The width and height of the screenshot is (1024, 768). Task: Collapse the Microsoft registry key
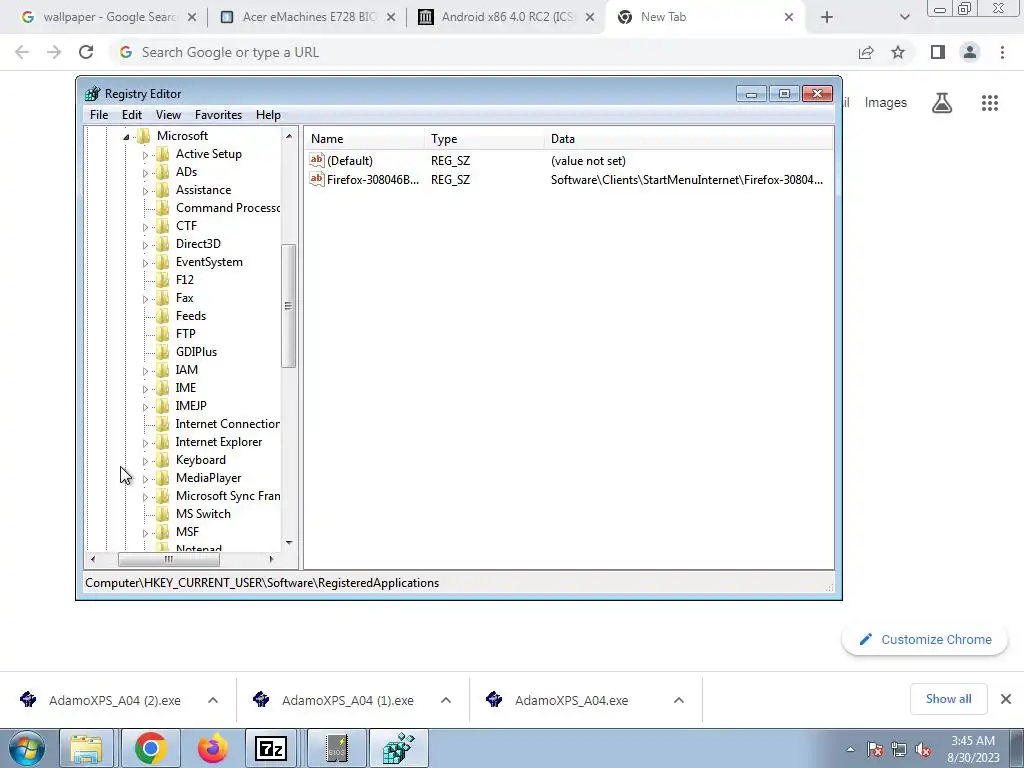126,136
